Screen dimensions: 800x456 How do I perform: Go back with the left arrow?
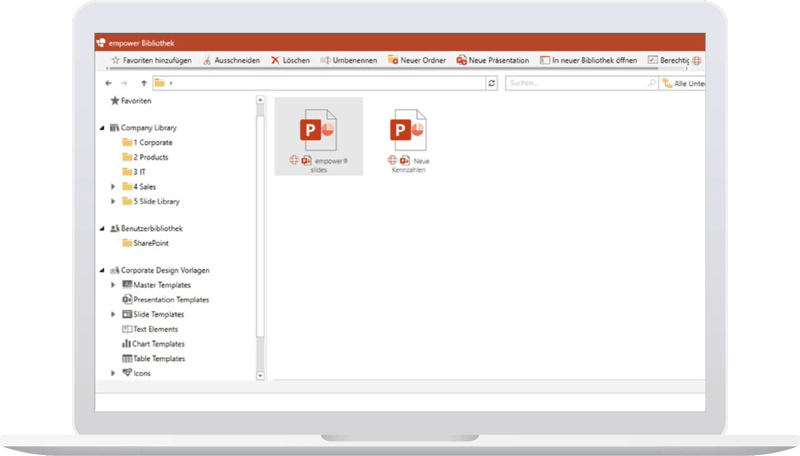108,83
